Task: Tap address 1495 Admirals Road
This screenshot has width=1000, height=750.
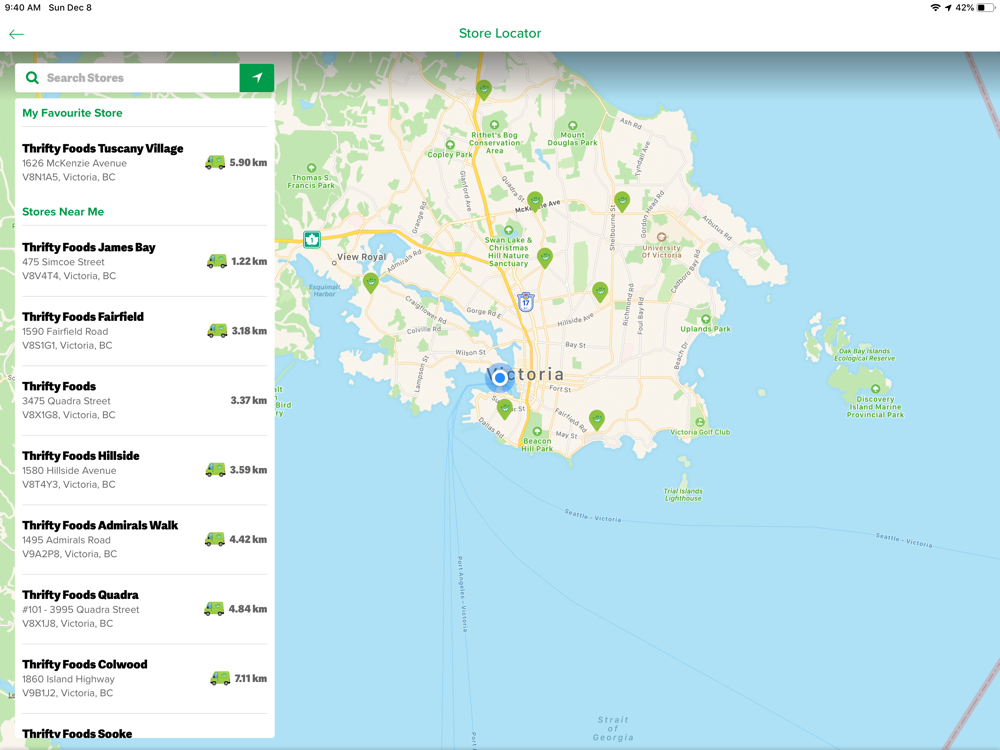Action: [x=66, y=540]
